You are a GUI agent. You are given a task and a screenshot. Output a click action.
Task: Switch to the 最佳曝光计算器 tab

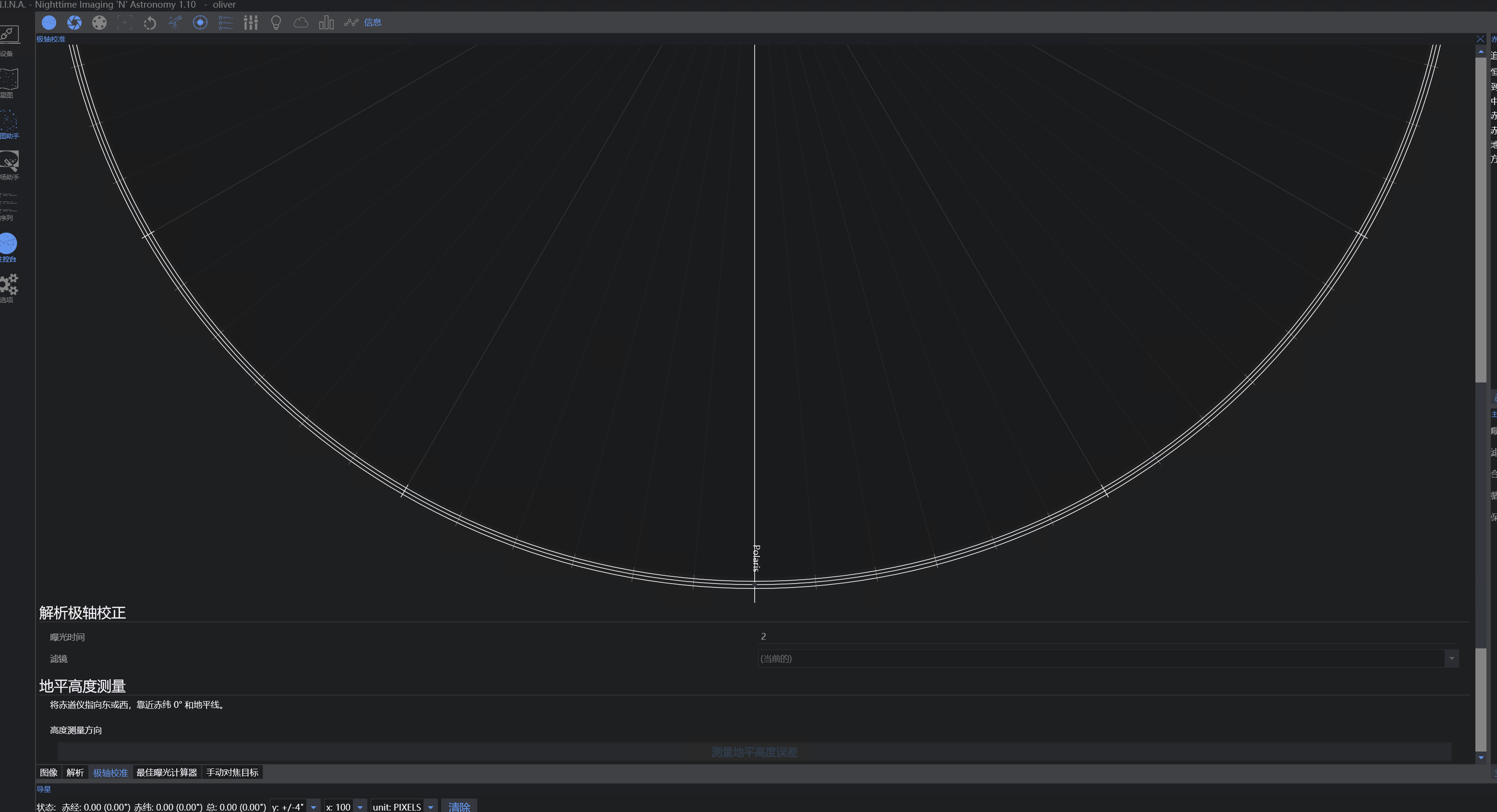[167, 773]
